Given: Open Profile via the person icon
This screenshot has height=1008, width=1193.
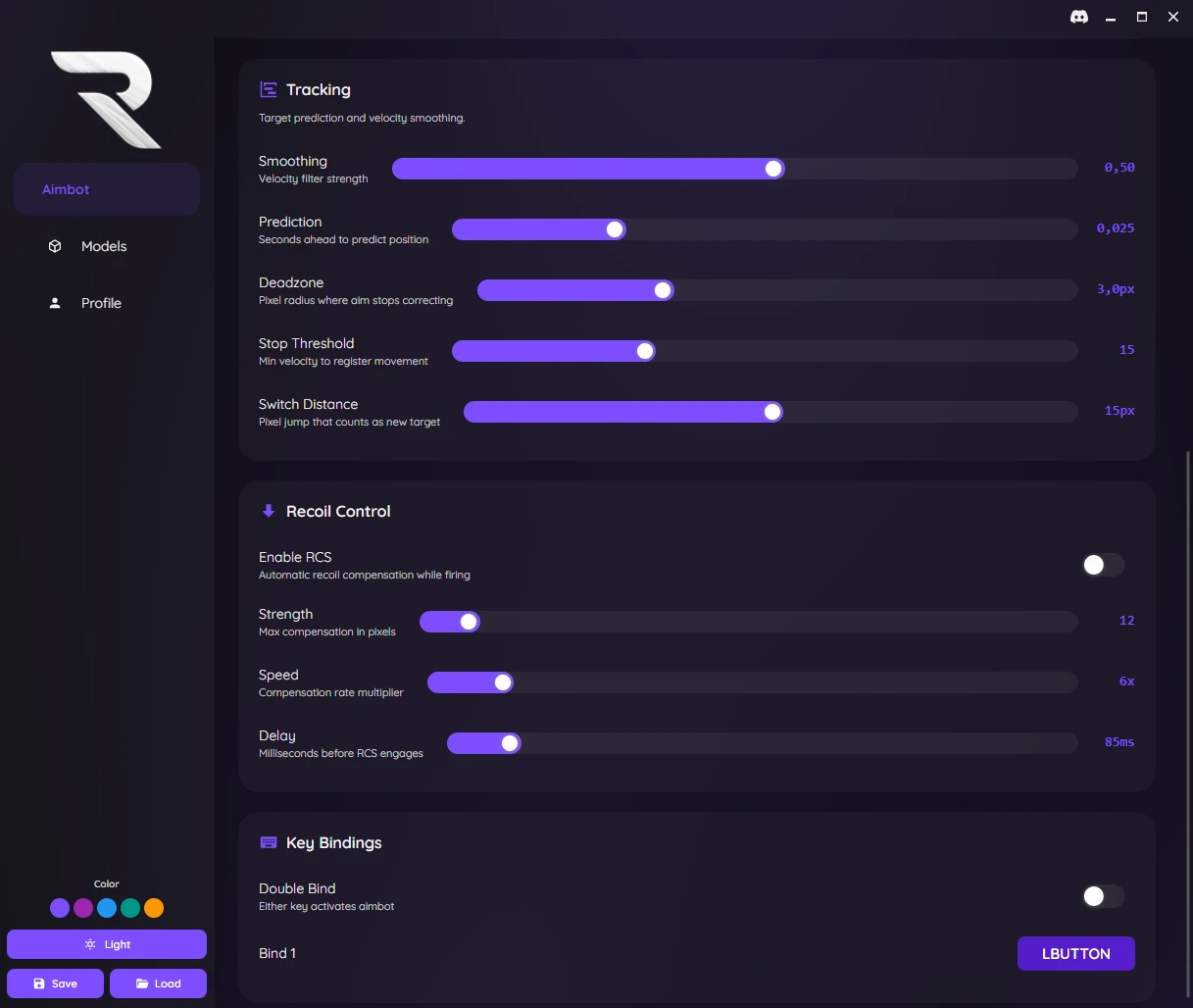Looking at the screenshot, I should point(55,303).
